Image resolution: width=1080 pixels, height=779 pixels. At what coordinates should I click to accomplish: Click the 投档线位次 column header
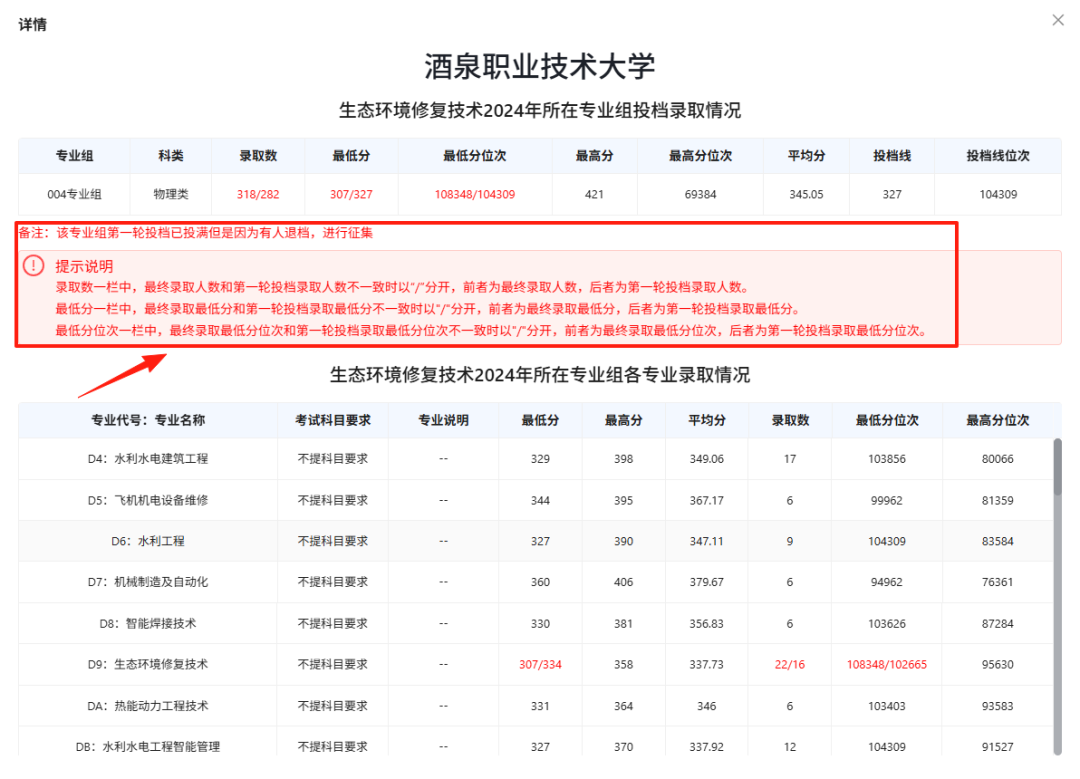click(998, 154)
